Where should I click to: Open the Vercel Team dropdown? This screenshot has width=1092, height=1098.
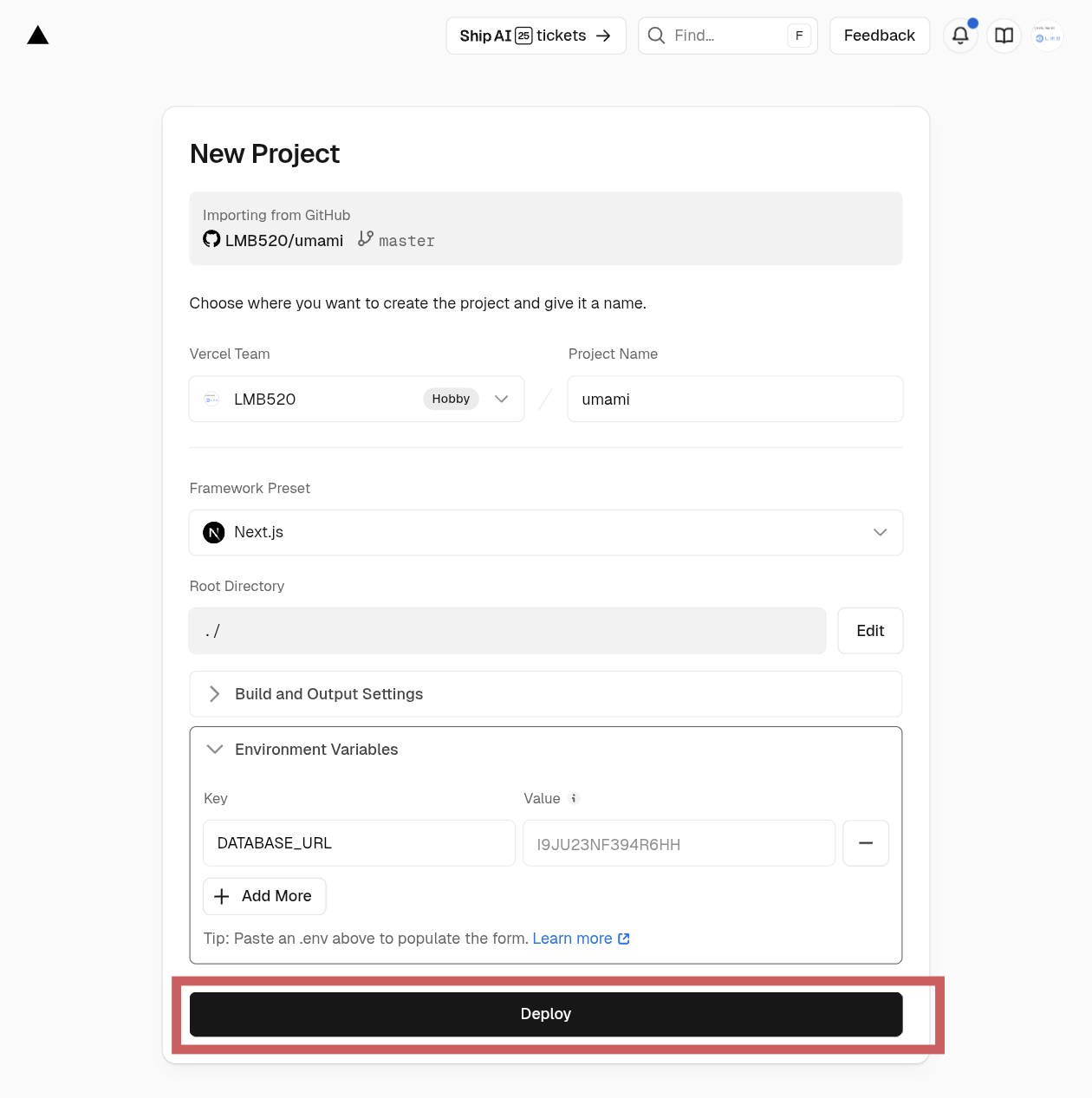[x=356, y=399]
